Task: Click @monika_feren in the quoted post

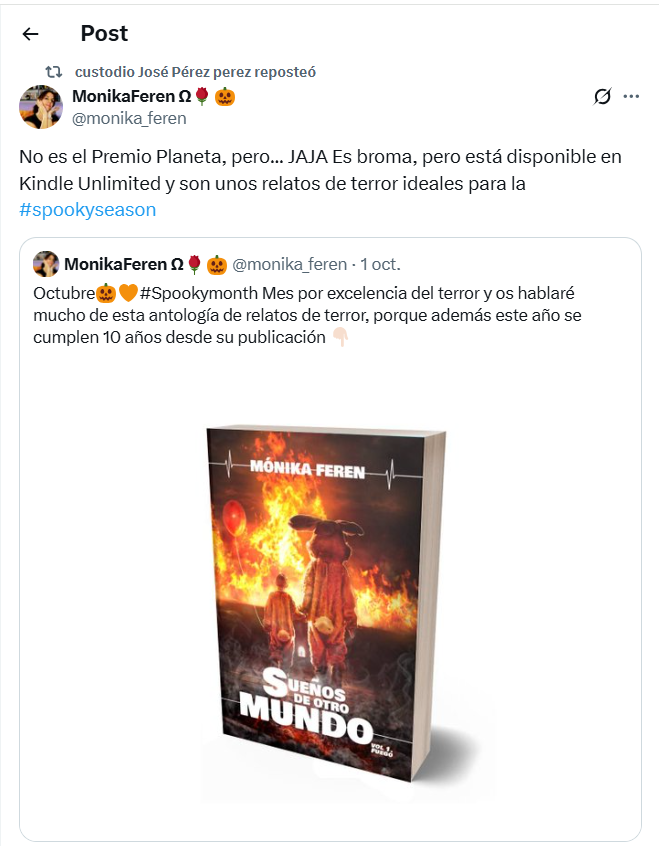Action: pyautogui.click(x=289, y=264)
